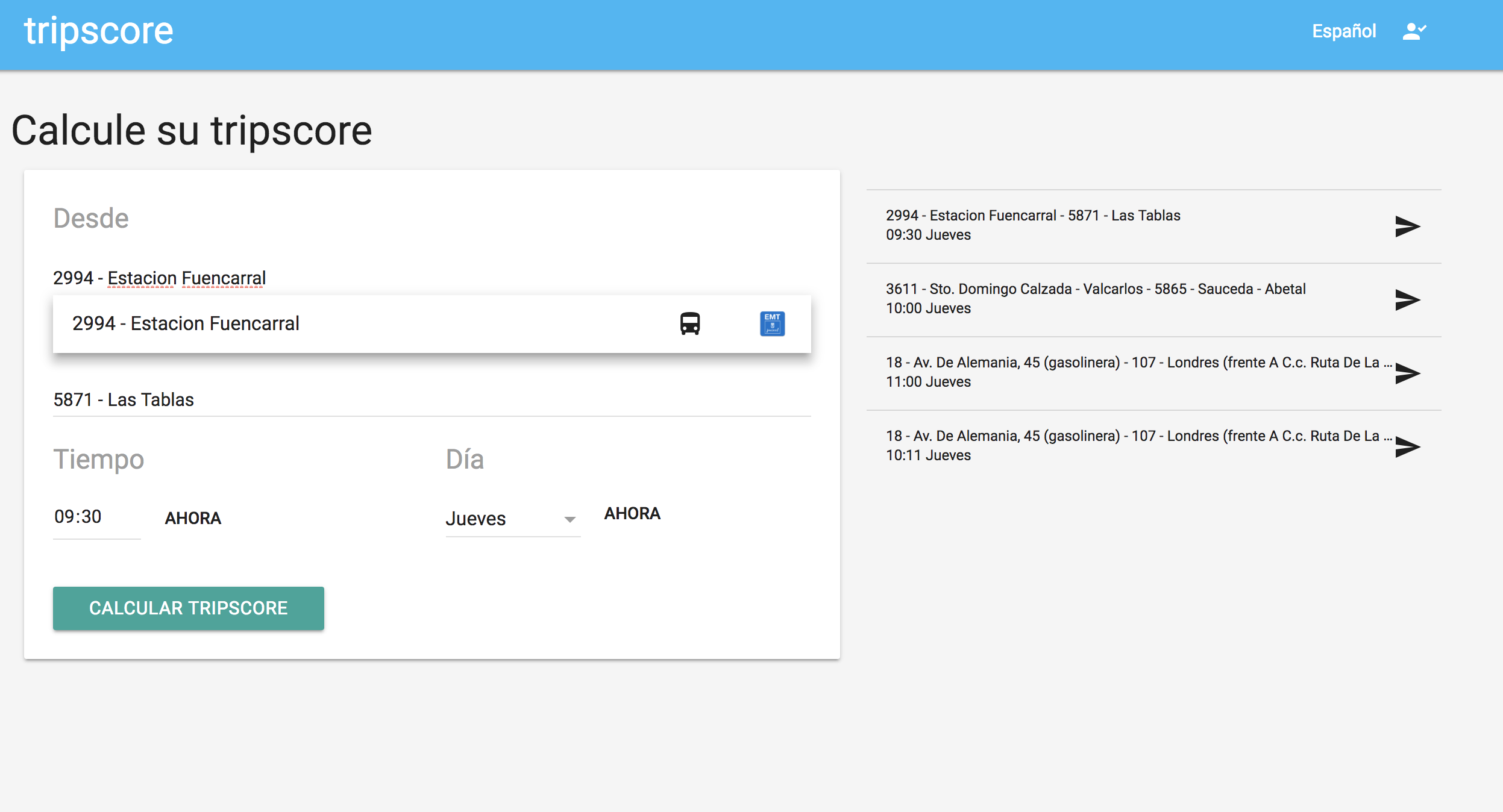Send arrow for Estacion Fuencarral - Las Tablas trip
1503x812 pixels.
pos(1408,226)
